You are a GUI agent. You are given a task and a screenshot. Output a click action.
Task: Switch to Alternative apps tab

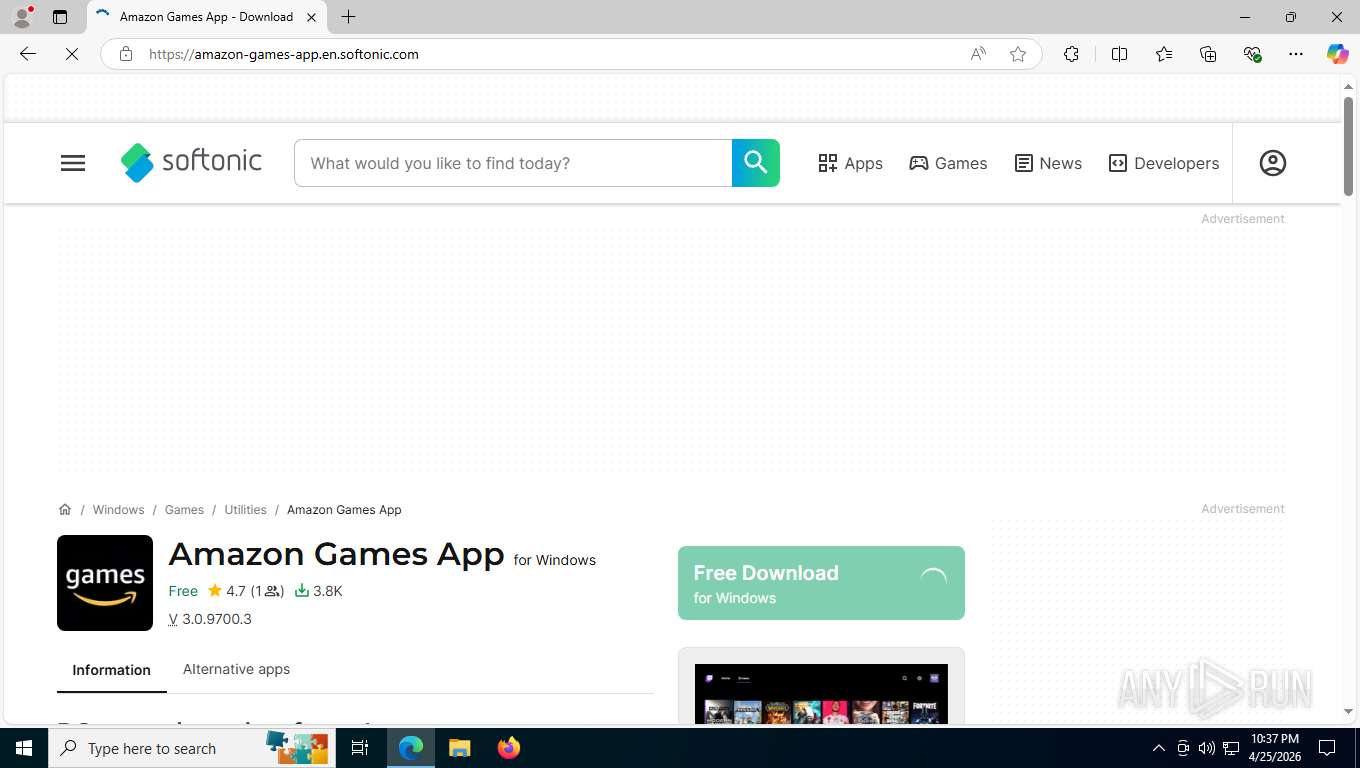[236, 669]
